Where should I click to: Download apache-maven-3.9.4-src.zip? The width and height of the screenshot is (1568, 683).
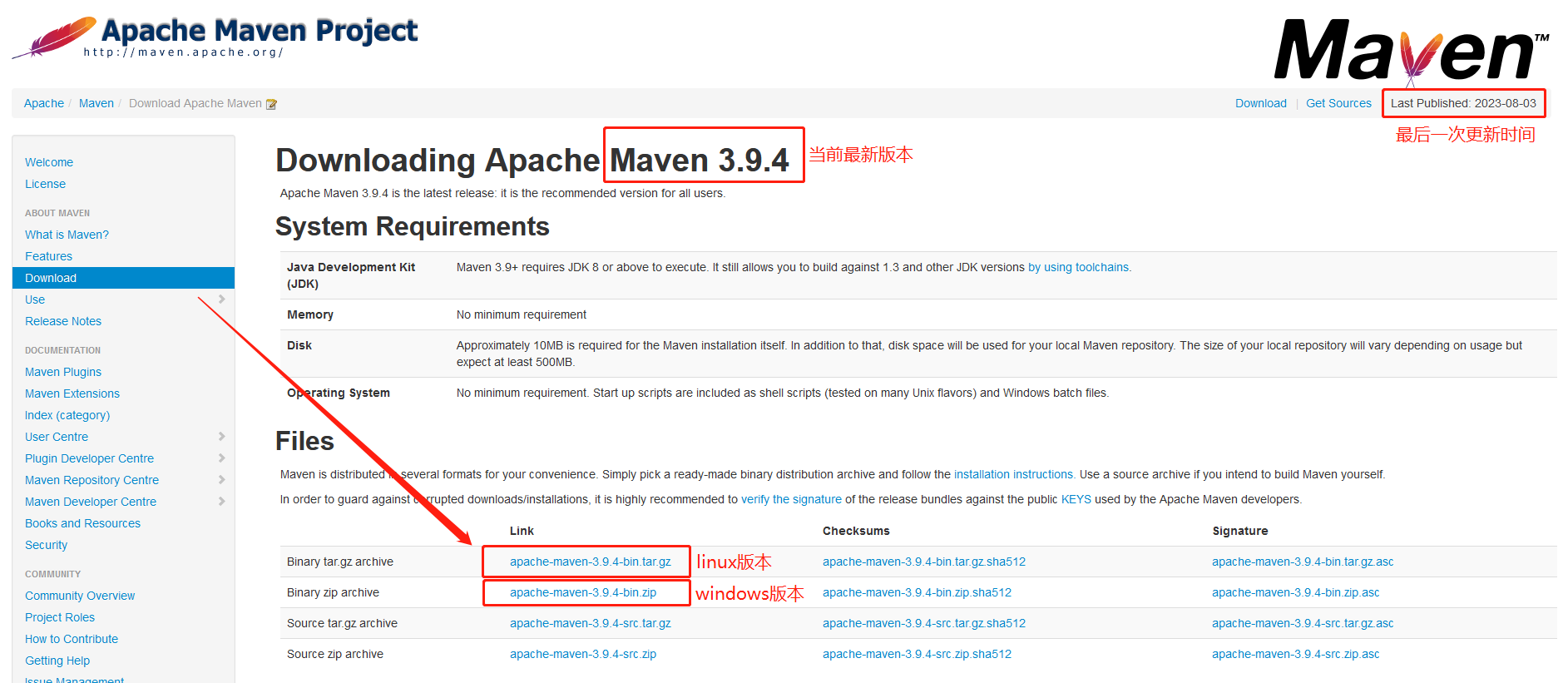pyautogui.click(x=583, y=654)
